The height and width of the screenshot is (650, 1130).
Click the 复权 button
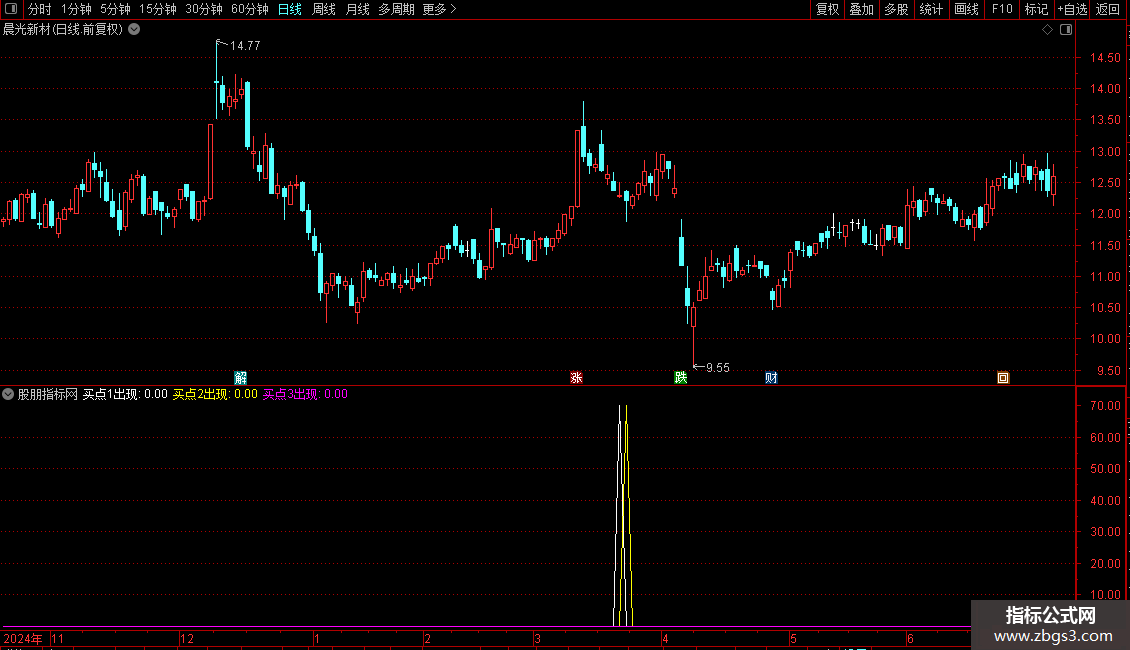tap(827, 9)
